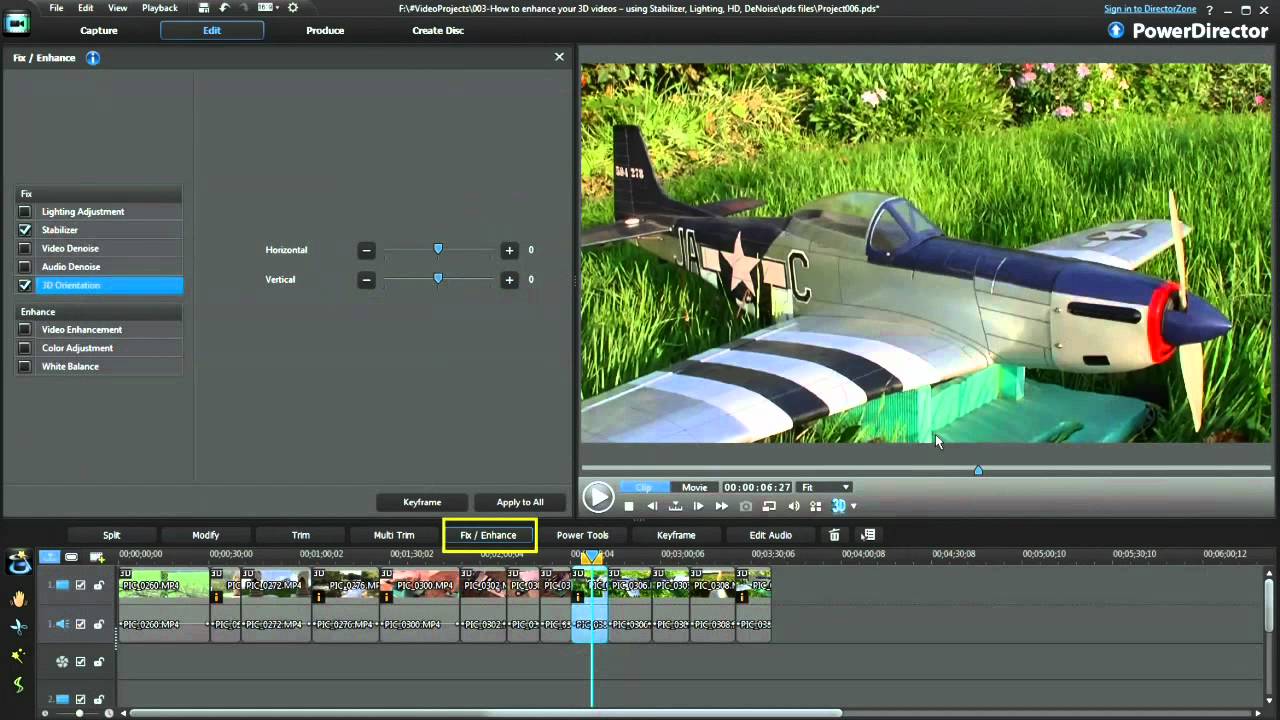Screen dimensions: 1280x720
Task: Select the Magic Fix wand tool
Action: click(x=18, y=656)
